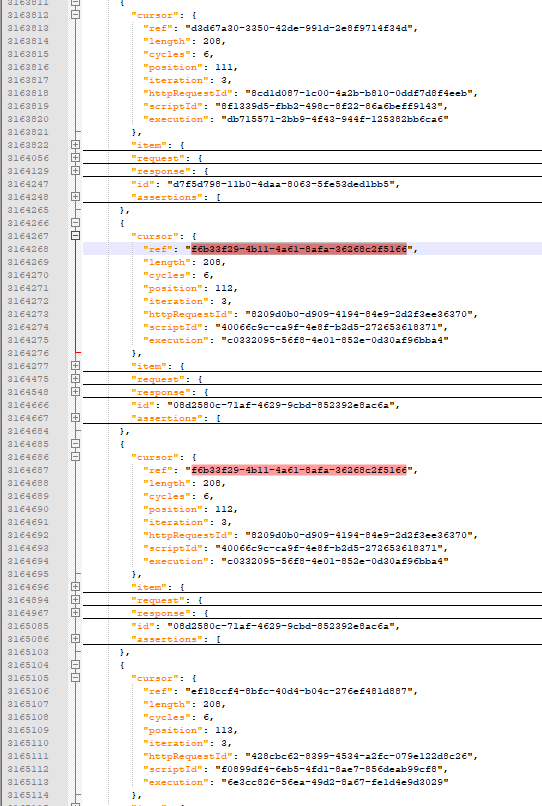
Task: Expand the folded "request" node on line 3164056
Action: click(76, 158)
